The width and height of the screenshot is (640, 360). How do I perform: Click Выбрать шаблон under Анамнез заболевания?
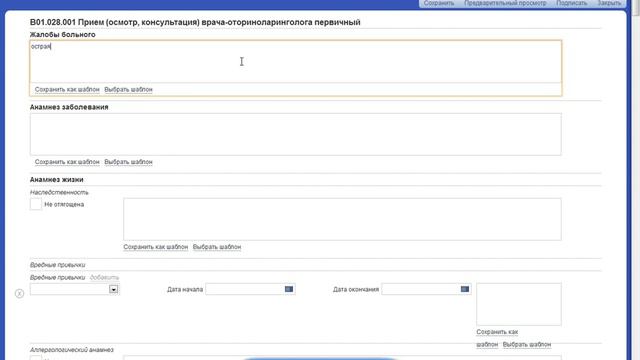(x=128, y=162)
